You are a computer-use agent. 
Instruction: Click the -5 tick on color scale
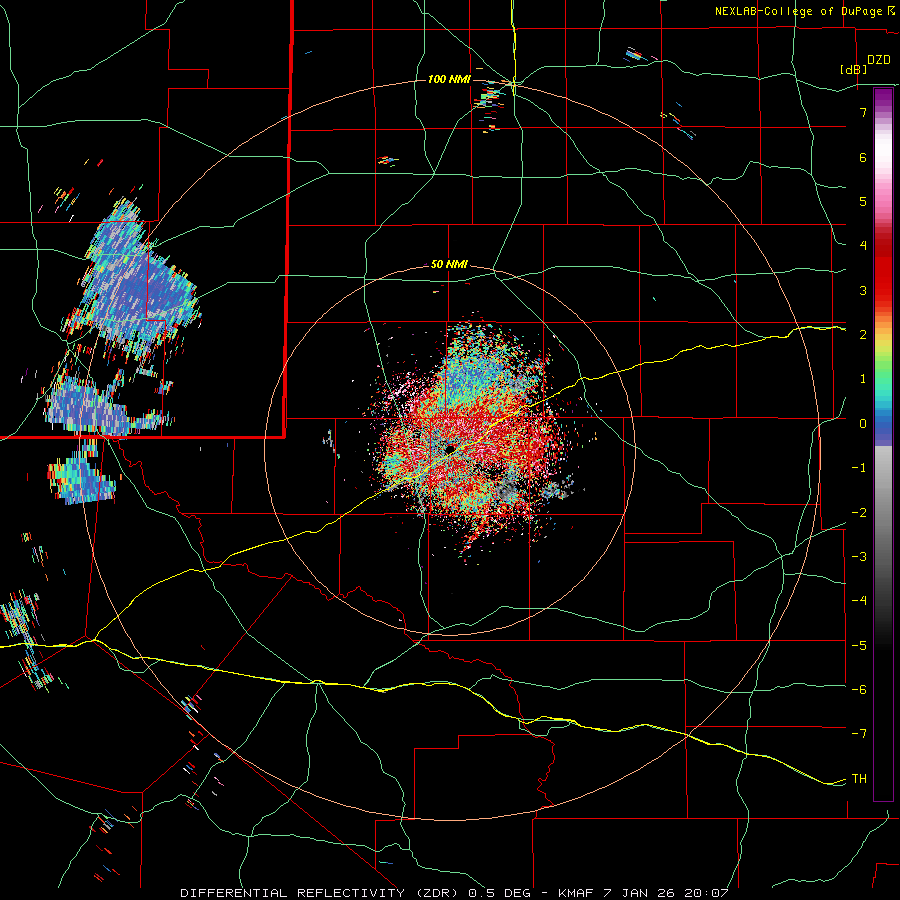pyautogui.click(x=859, y=646)
